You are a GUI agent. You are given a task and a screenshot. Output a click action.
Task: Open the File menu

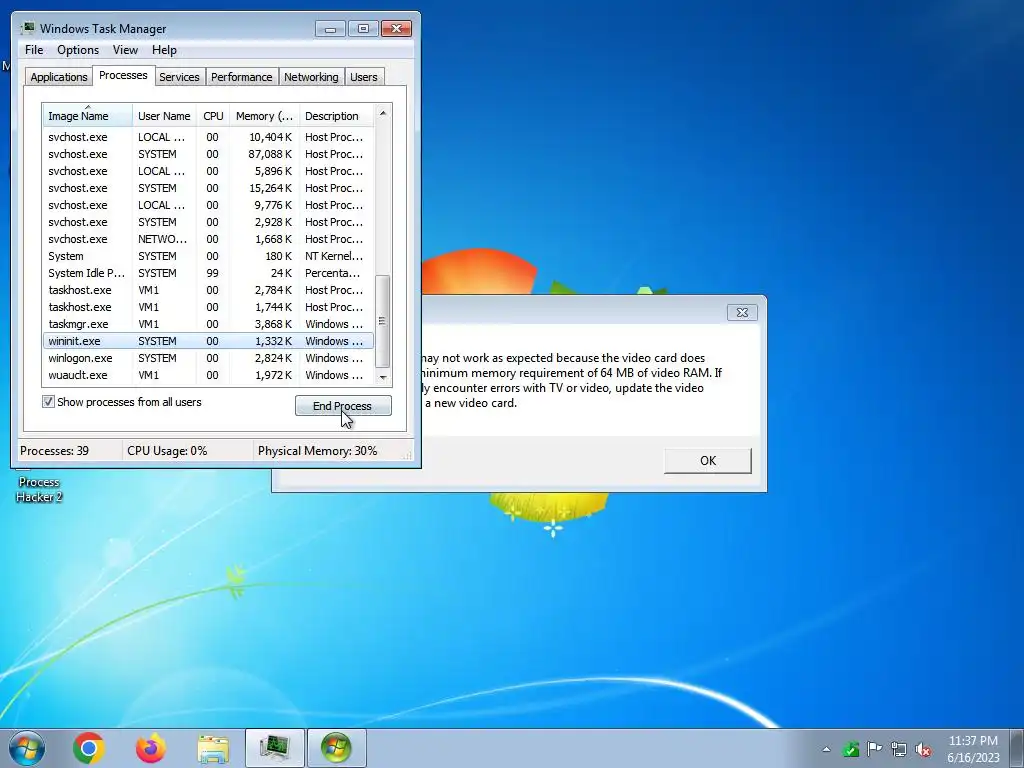click(x=34, y=50)
